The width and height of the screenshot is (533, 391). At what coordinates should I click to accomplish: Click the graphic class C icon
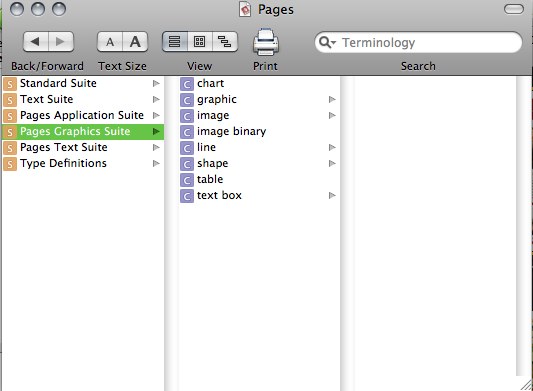tap(187, 100)
